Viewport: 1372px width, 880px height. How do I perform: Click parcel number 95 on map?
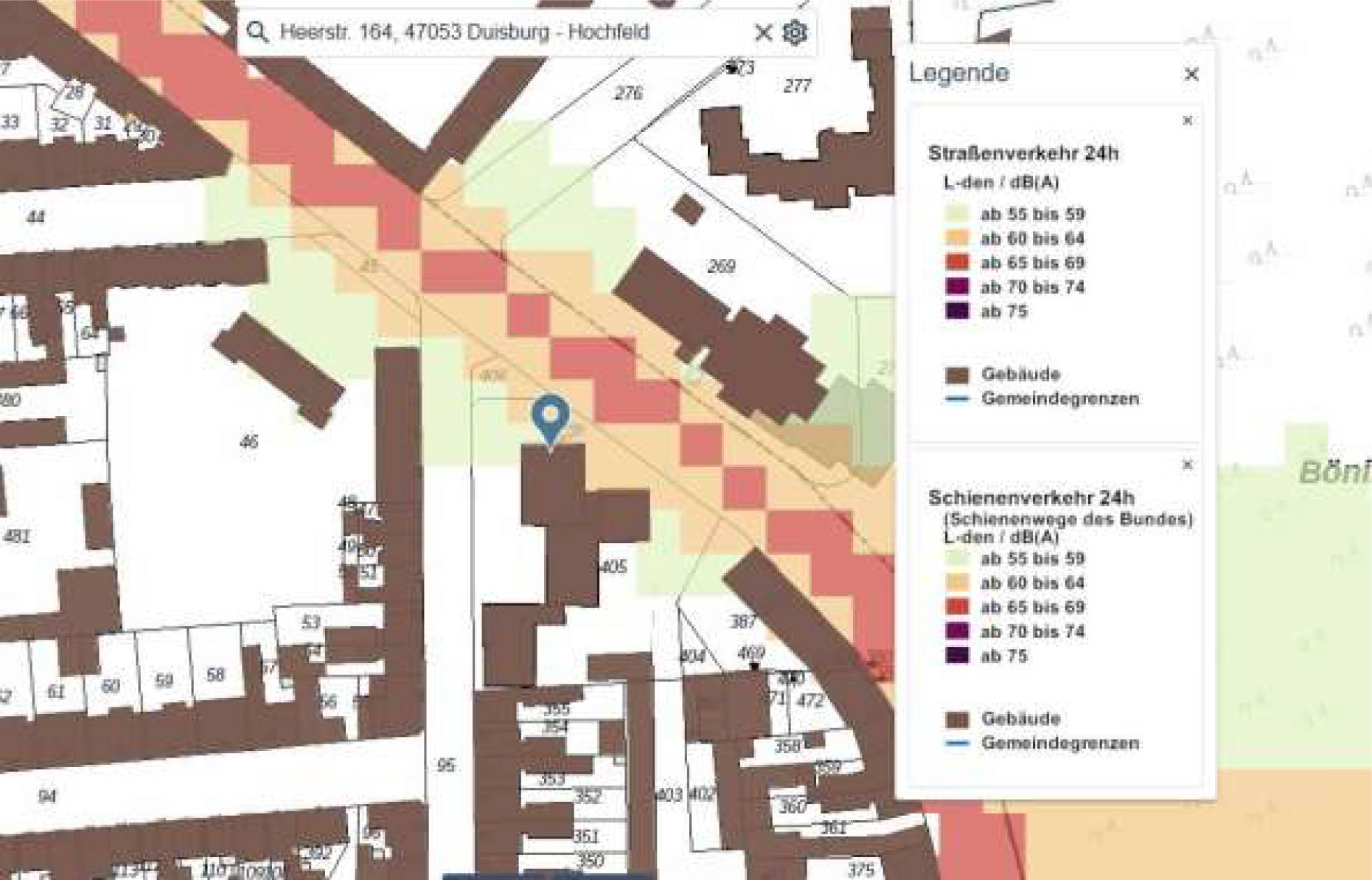[445, 766]
